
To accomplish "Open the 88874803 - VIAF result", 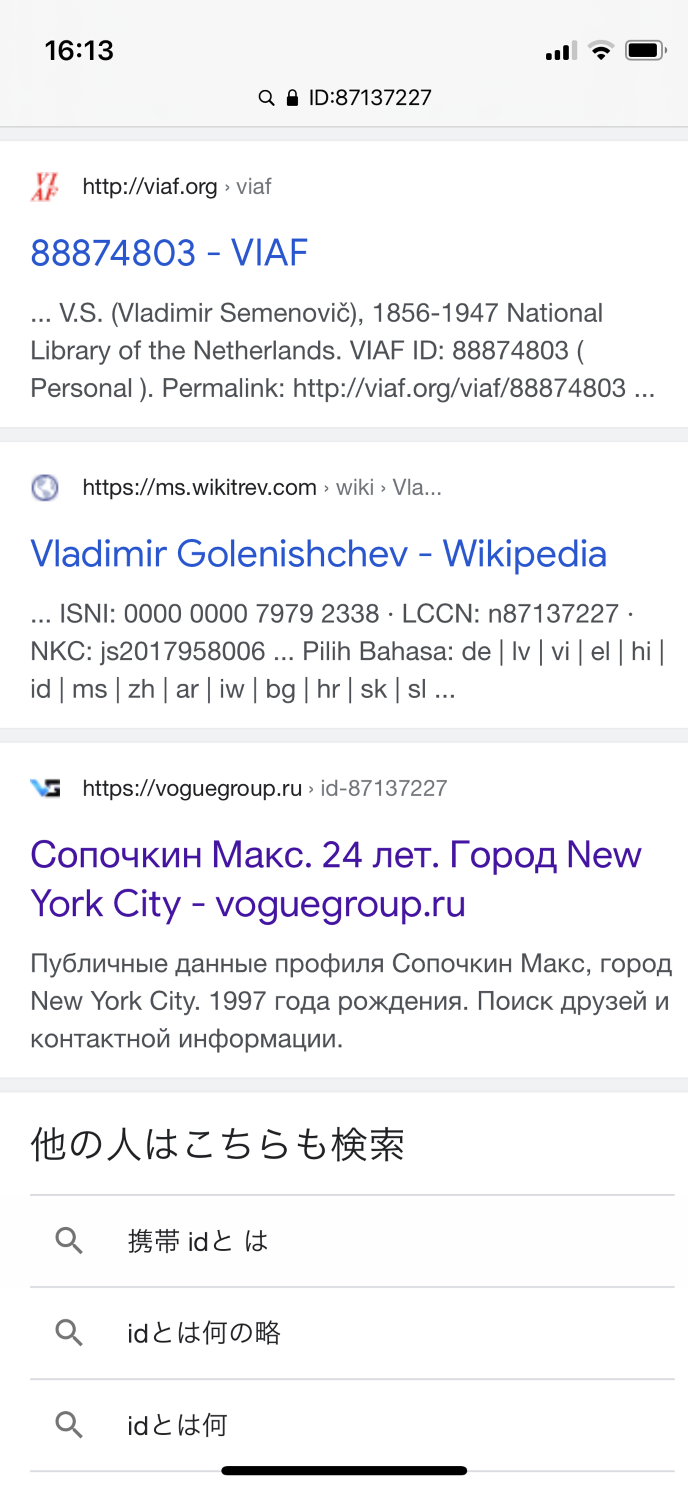I will pyautogui.click(x=169, y=253).
